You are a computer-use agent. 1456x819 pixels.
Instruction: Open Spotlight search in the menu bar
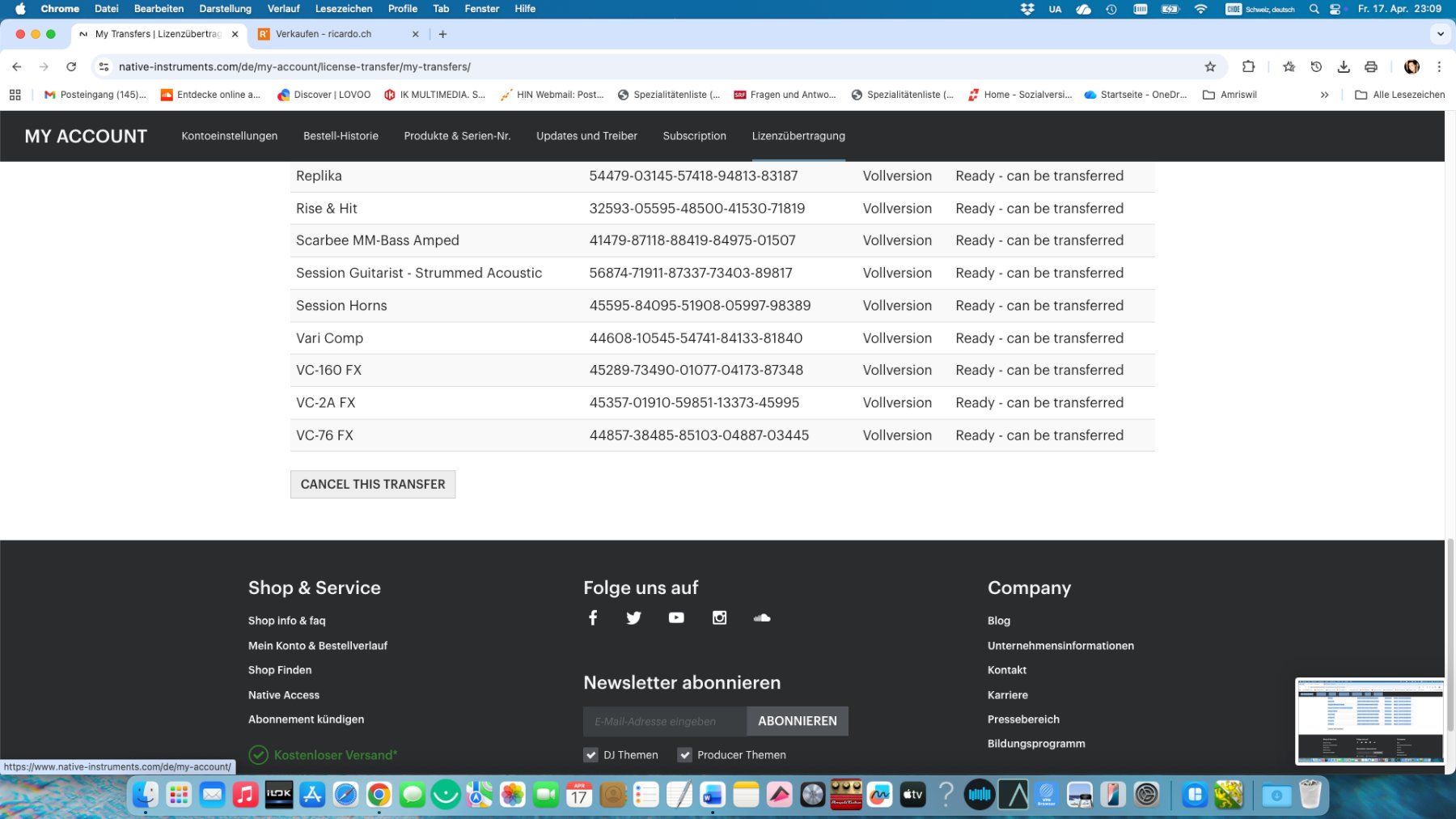pyautogui.click(x=1314, y=9)
